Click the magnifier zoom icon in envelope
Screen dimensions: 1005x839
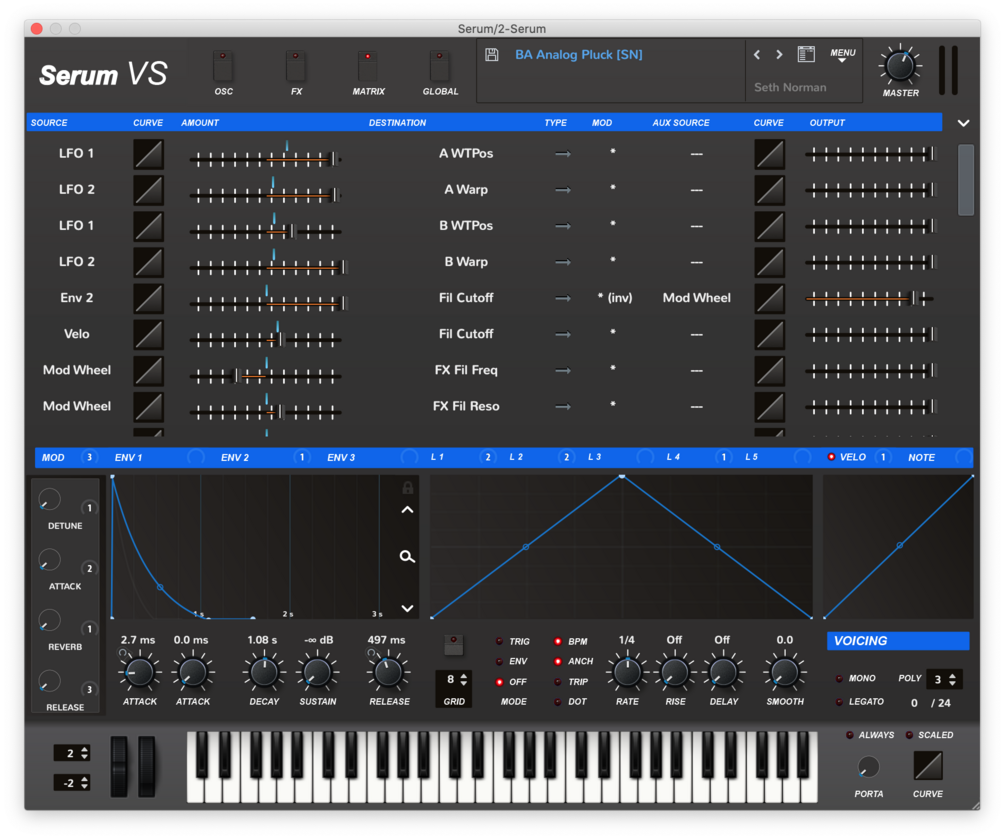(x=407, y=556)
